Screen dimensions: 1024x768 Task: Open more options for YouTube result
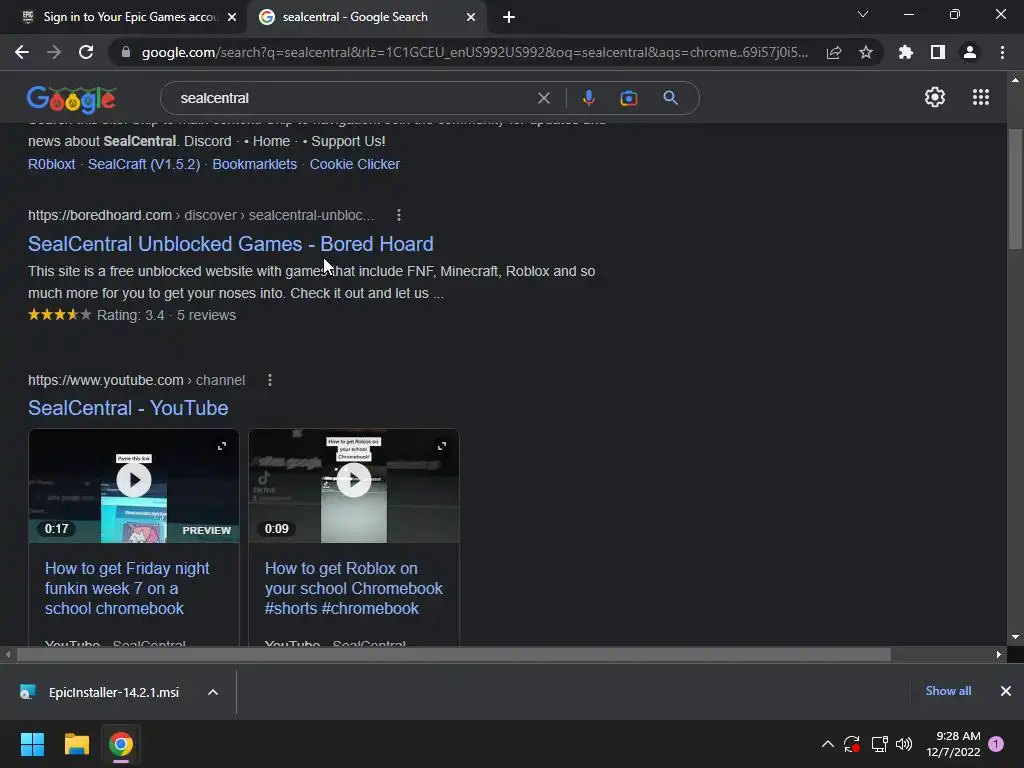[x=270, y=380]
